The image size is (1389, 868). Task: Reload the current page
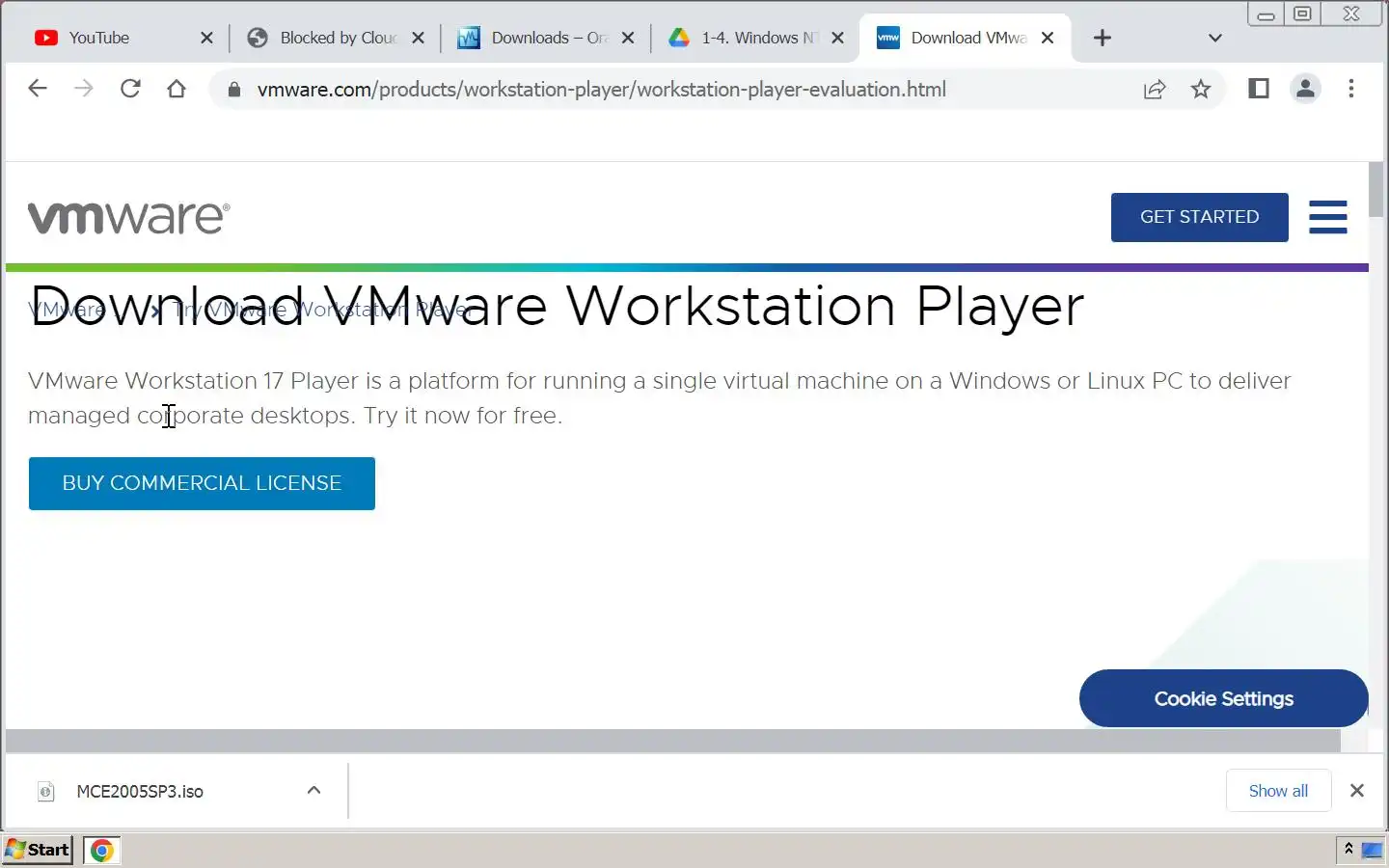(x=130, y=89)
